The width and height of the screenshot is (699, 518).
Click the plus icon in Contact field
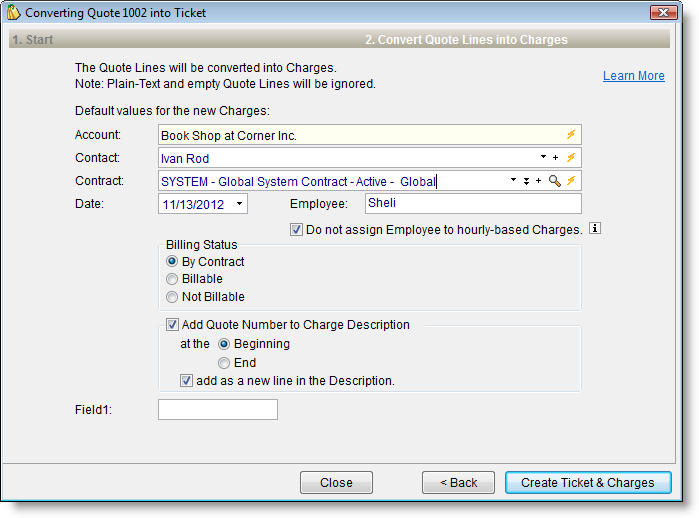tap(555, 158)
